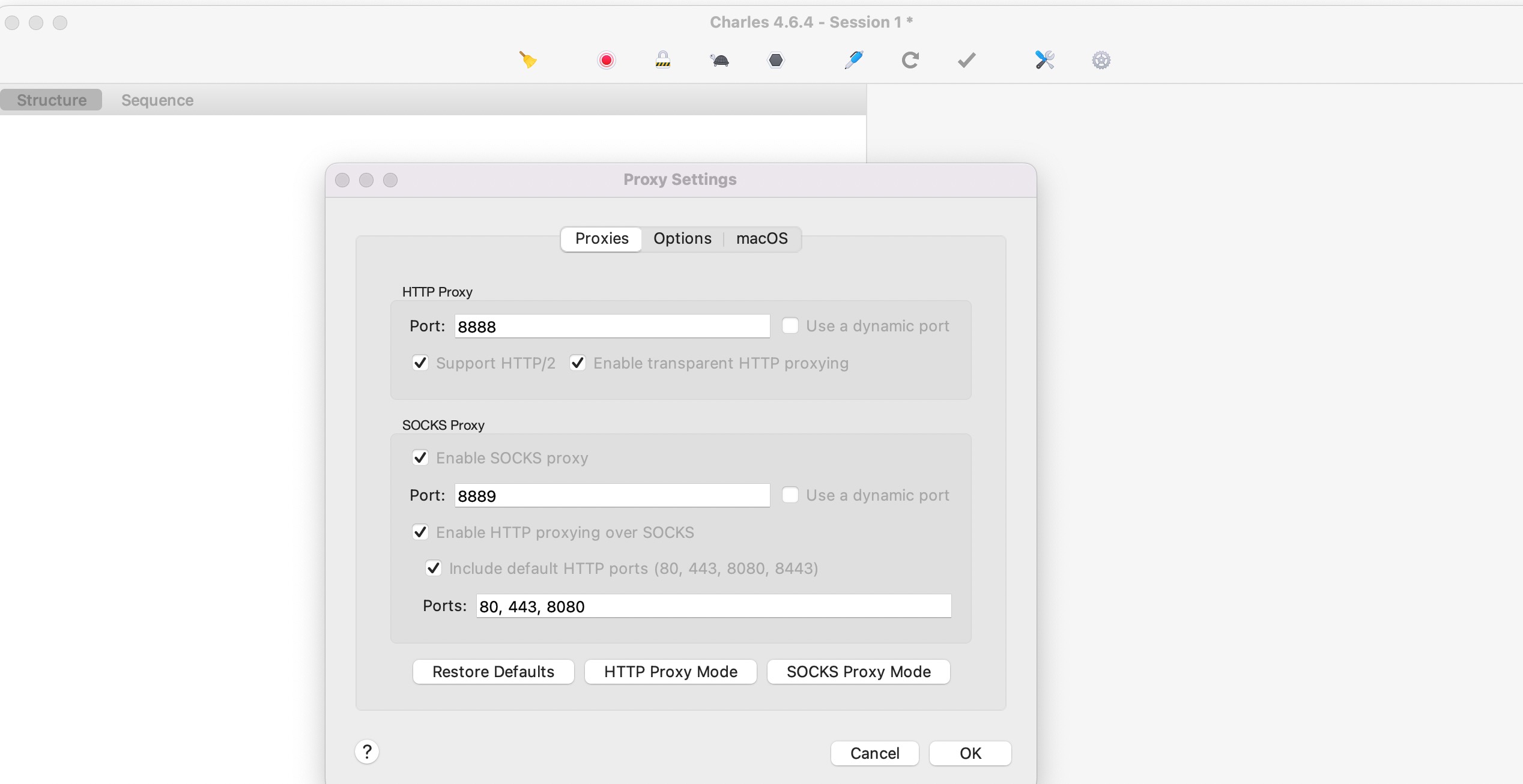Enable HTTP Proxy dynamic port checkbox
This screenshot has width=1523, height=784.
click(x=790, y=326)
